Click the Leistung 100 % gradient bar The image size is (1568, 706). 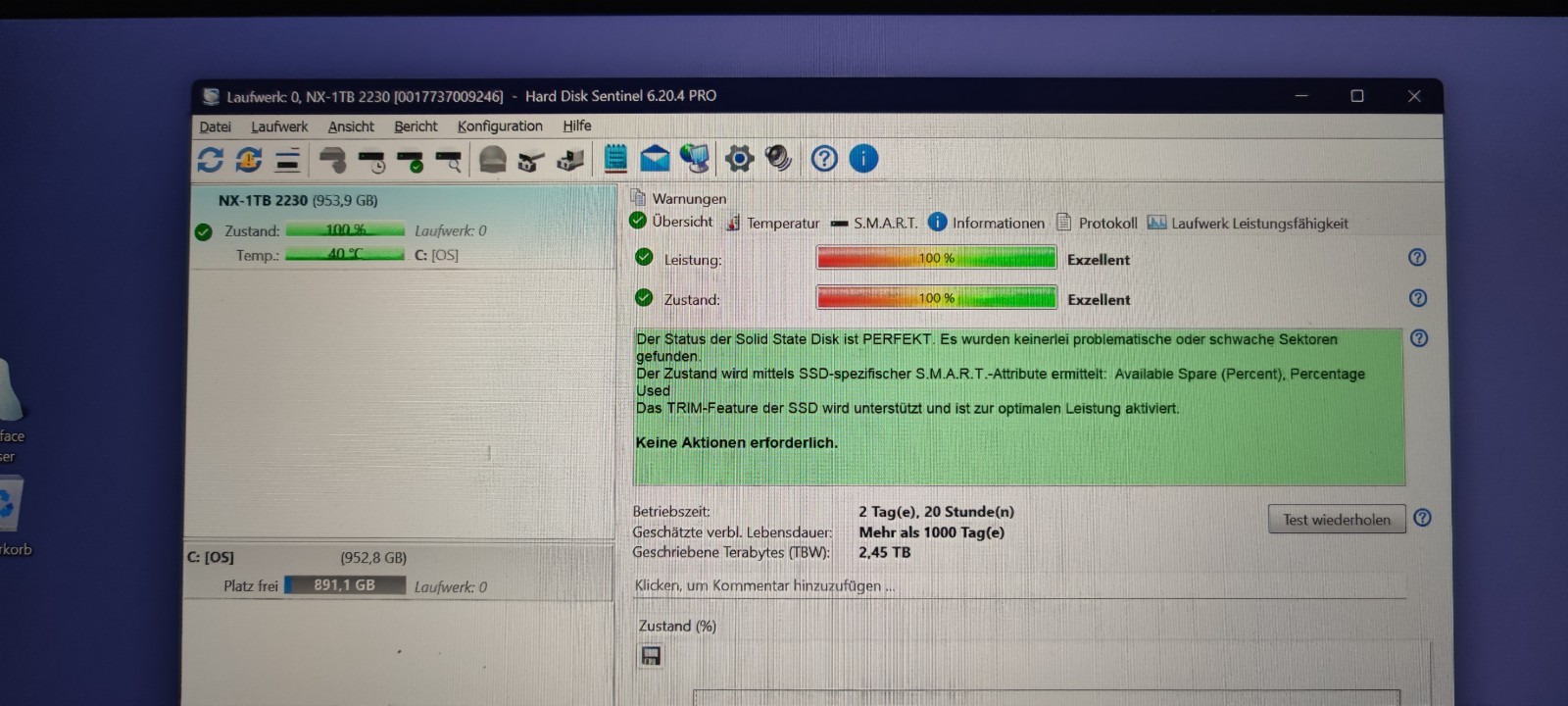coord(936,258)
